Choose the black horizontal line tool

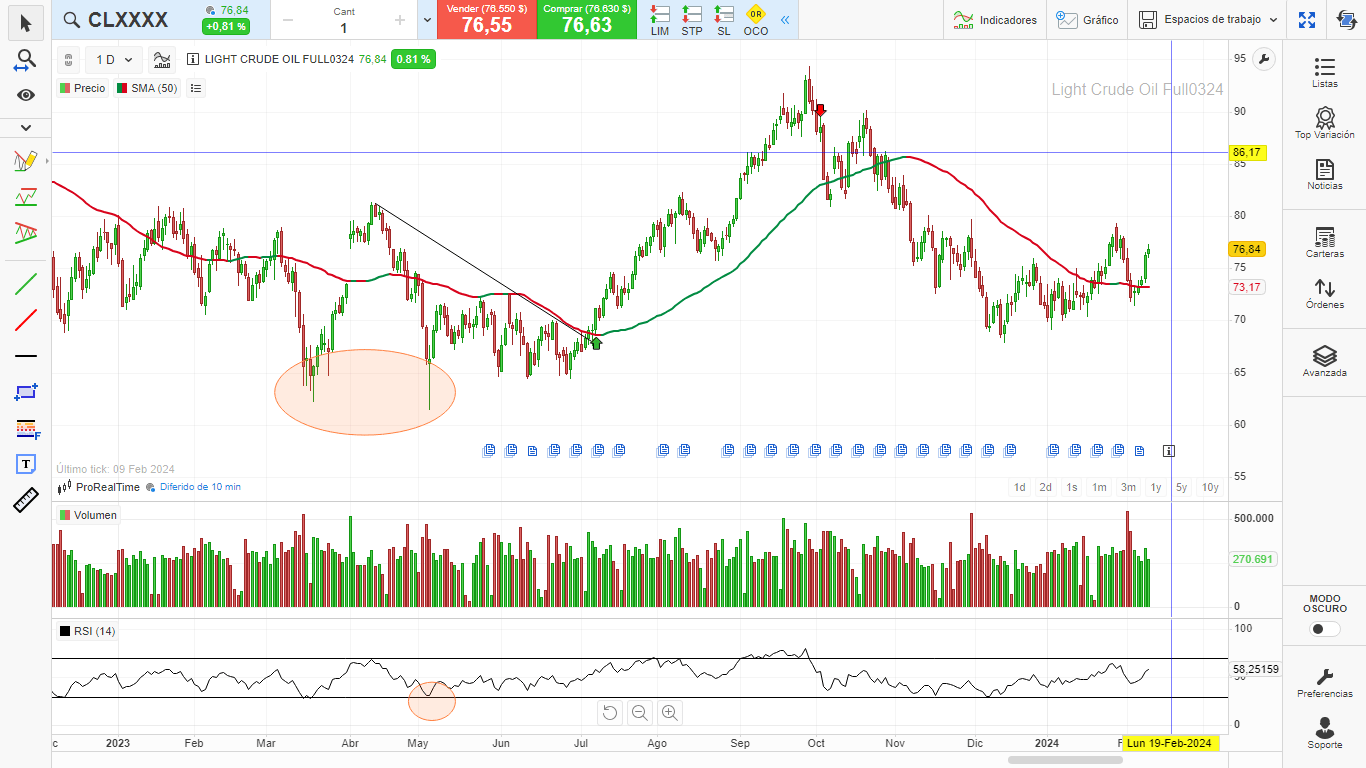click(26, 356)
